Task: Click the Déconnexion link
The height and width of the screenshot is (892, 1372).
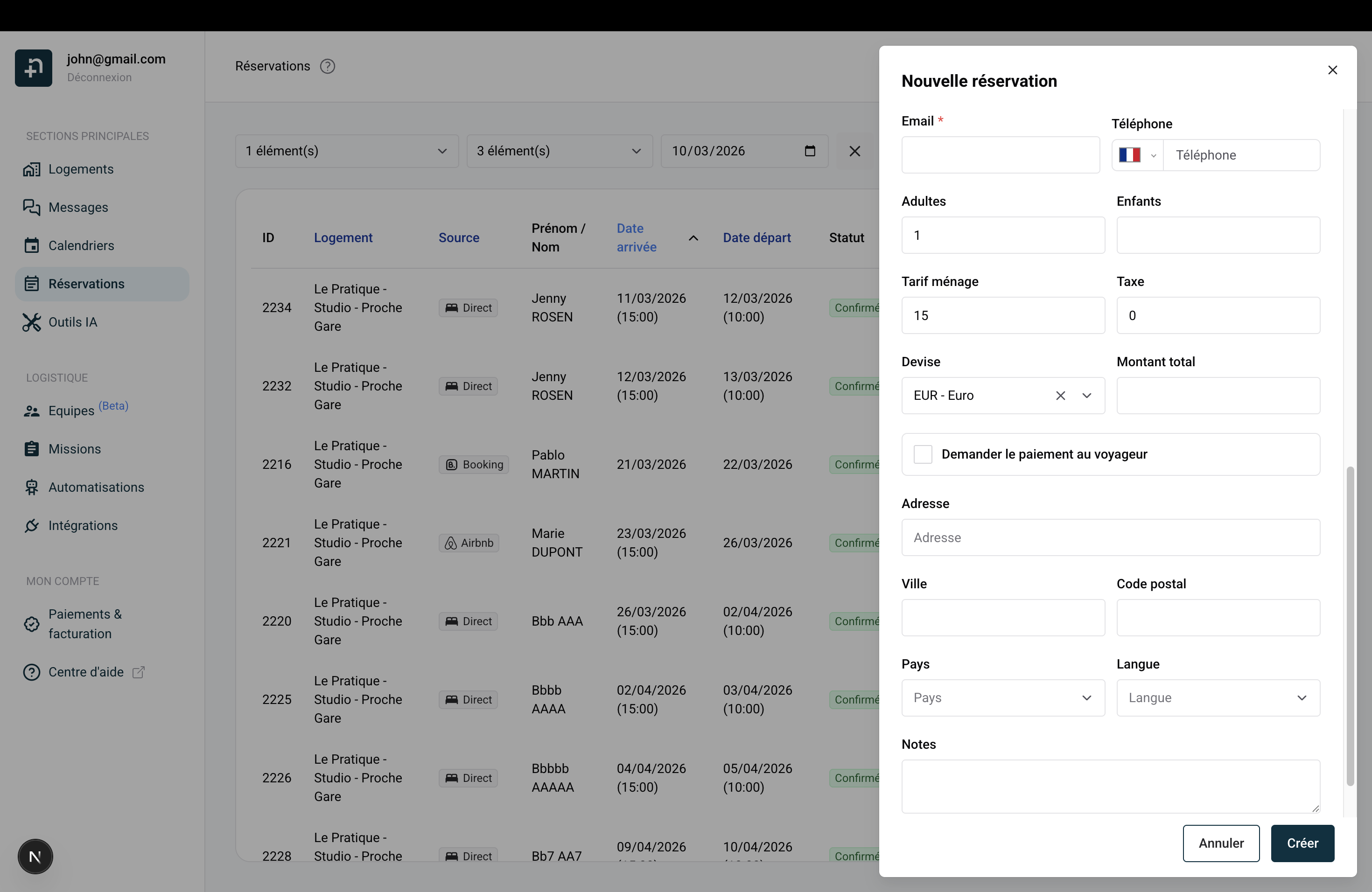Action: point(99,78)
